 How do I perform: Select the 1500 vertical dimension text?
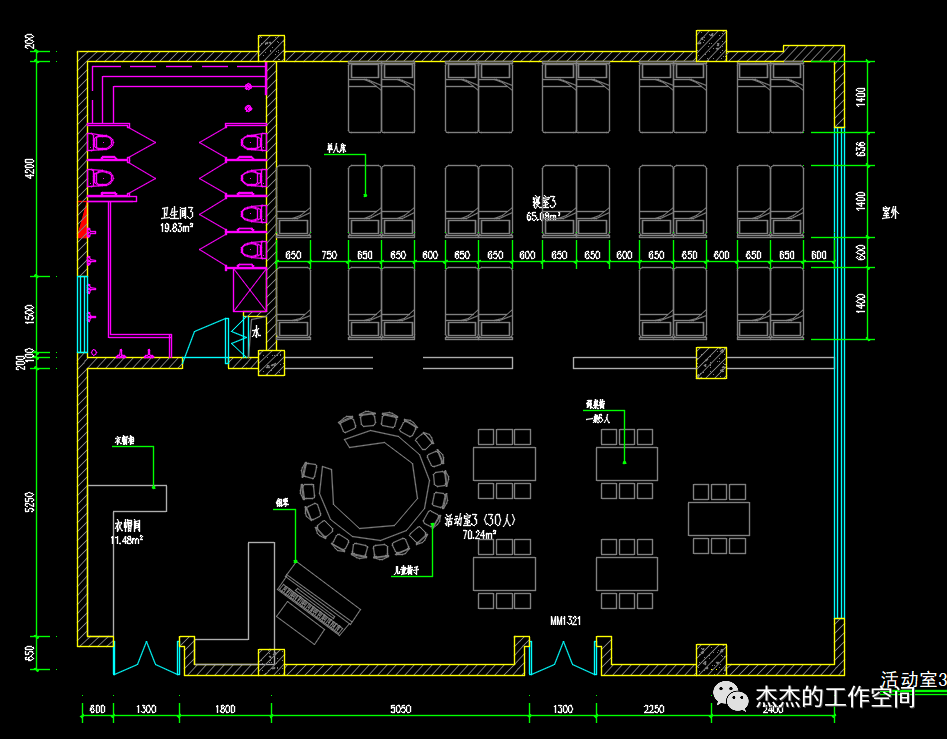(30, 314)
